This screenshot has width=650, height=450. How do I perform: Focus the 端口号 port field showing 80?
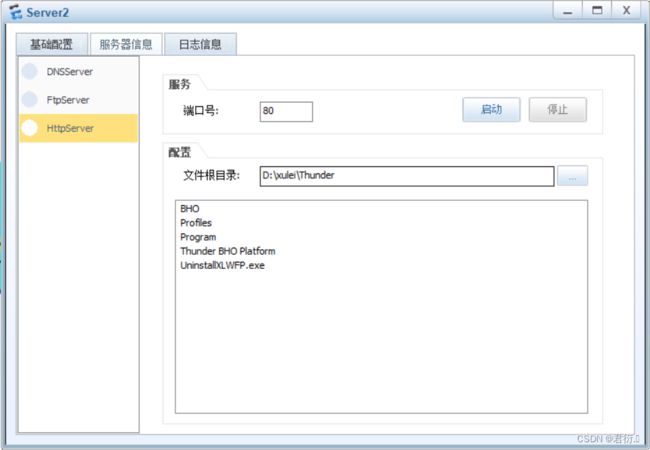tap(286, 111)
